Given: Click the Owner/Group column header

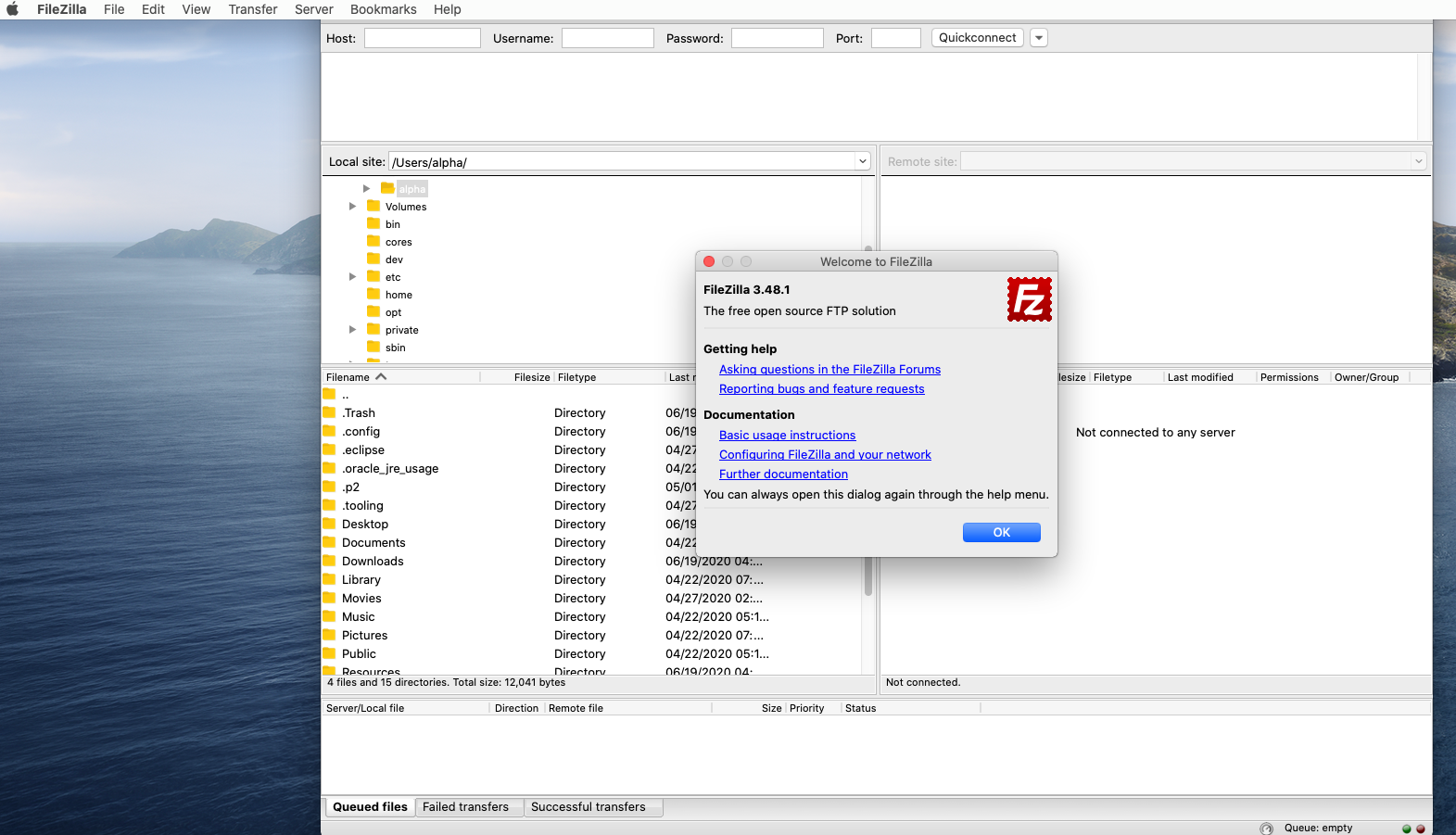Looking at the screenshot, I should (x=1371, y=377).
